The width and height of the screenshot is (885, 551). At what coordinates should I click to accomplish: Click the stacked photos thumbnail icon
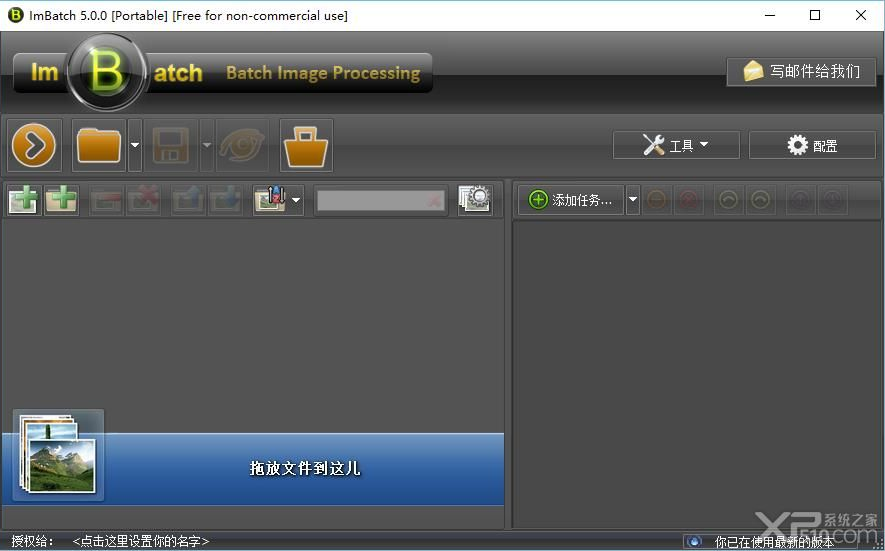[58, 455]
